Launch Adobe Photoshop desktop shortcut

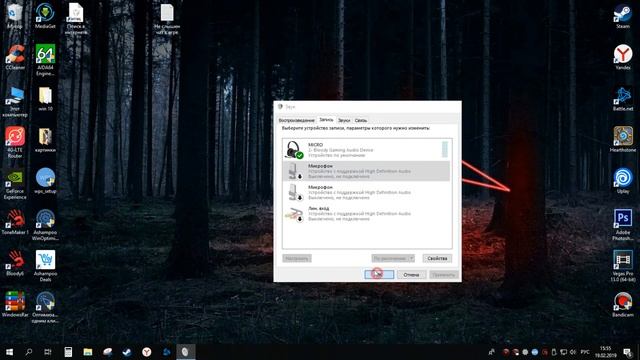(623, 225)
